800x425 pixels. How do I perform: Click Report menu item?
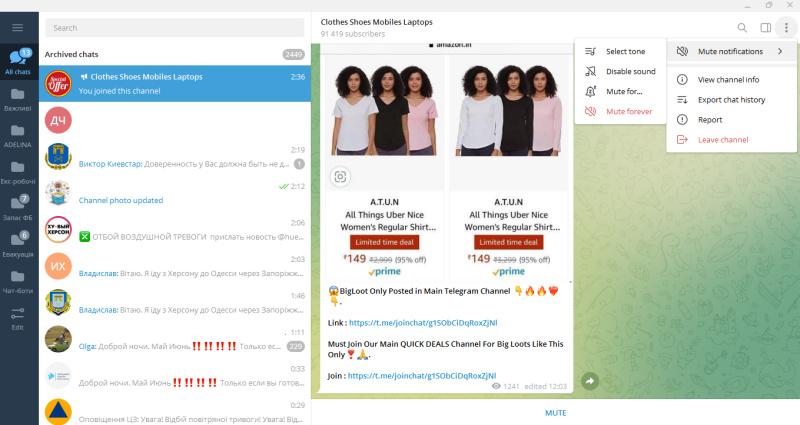[731, 119]
